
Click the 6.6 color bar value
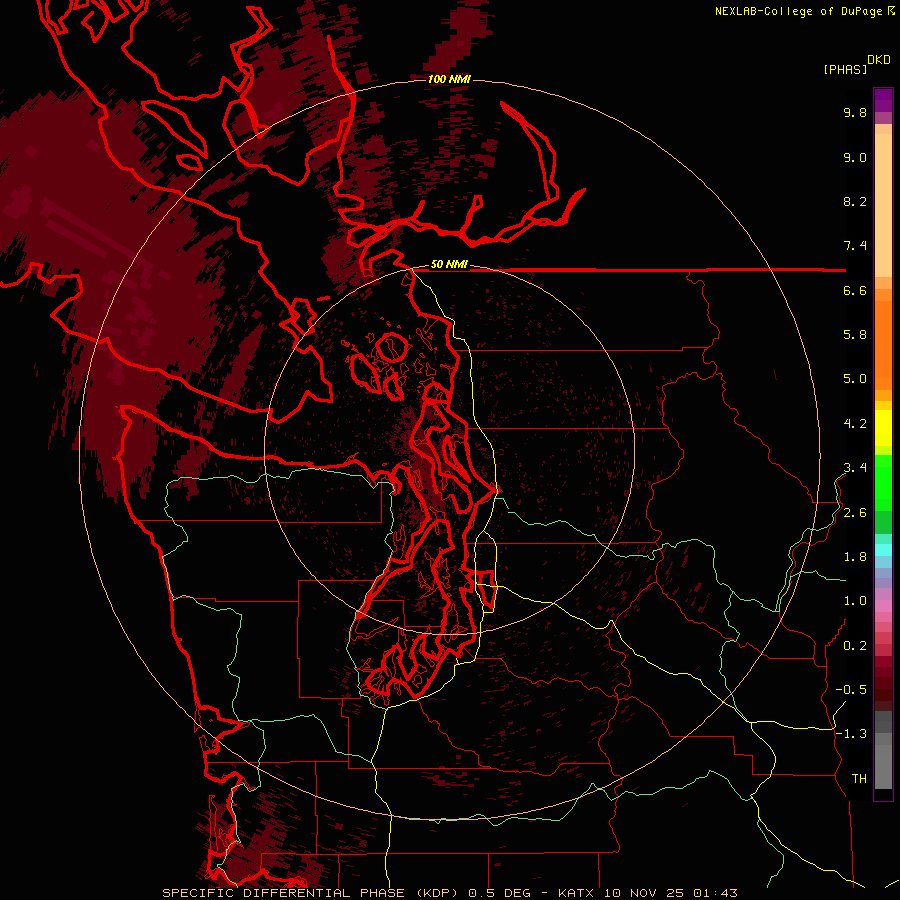(x=855, y=290)
